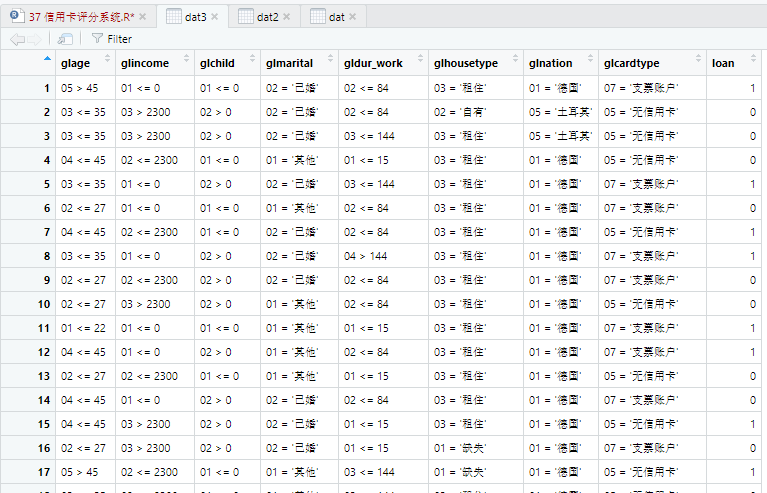Sort by the glhousetype column arrows
The width and height of the screenshot is (767, 493).
515,59
